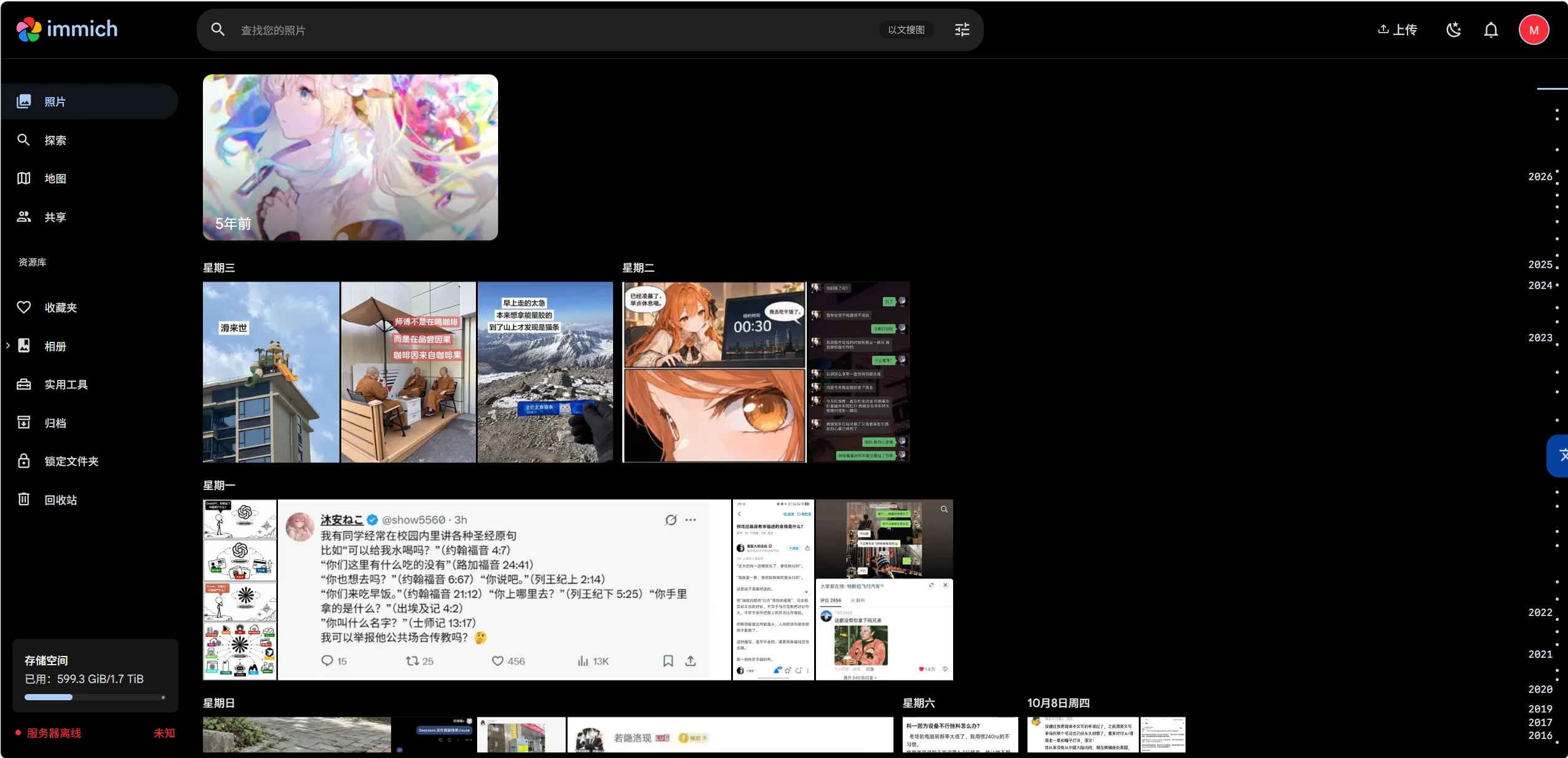This screenshot has width=1568, height=758.
Task: Click the 服务器离线 server status text
Action: coord(53,733)
